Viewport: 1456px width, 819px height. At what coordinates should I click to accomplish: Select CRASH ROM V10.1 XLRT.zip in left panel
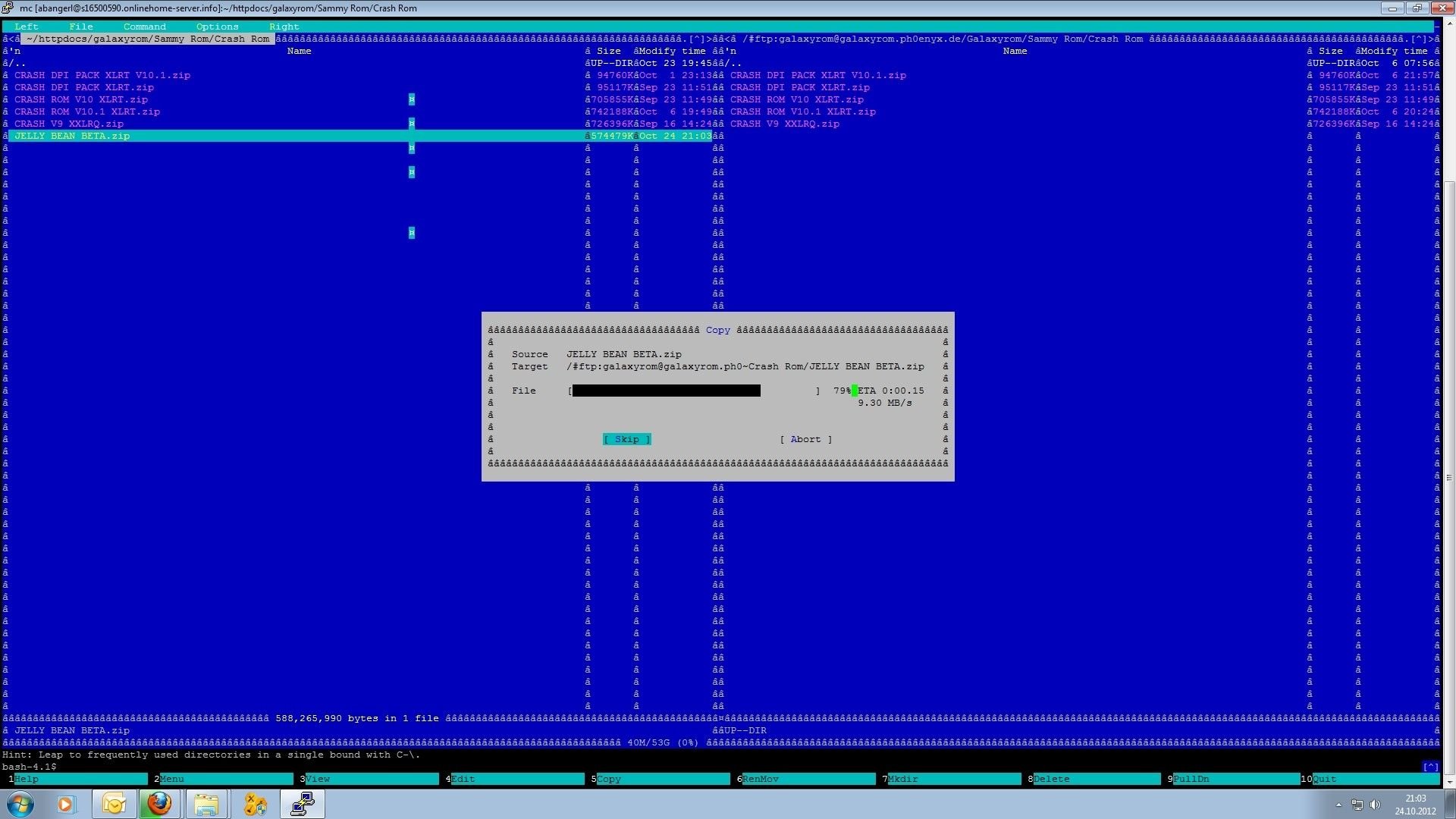point(87,111)
